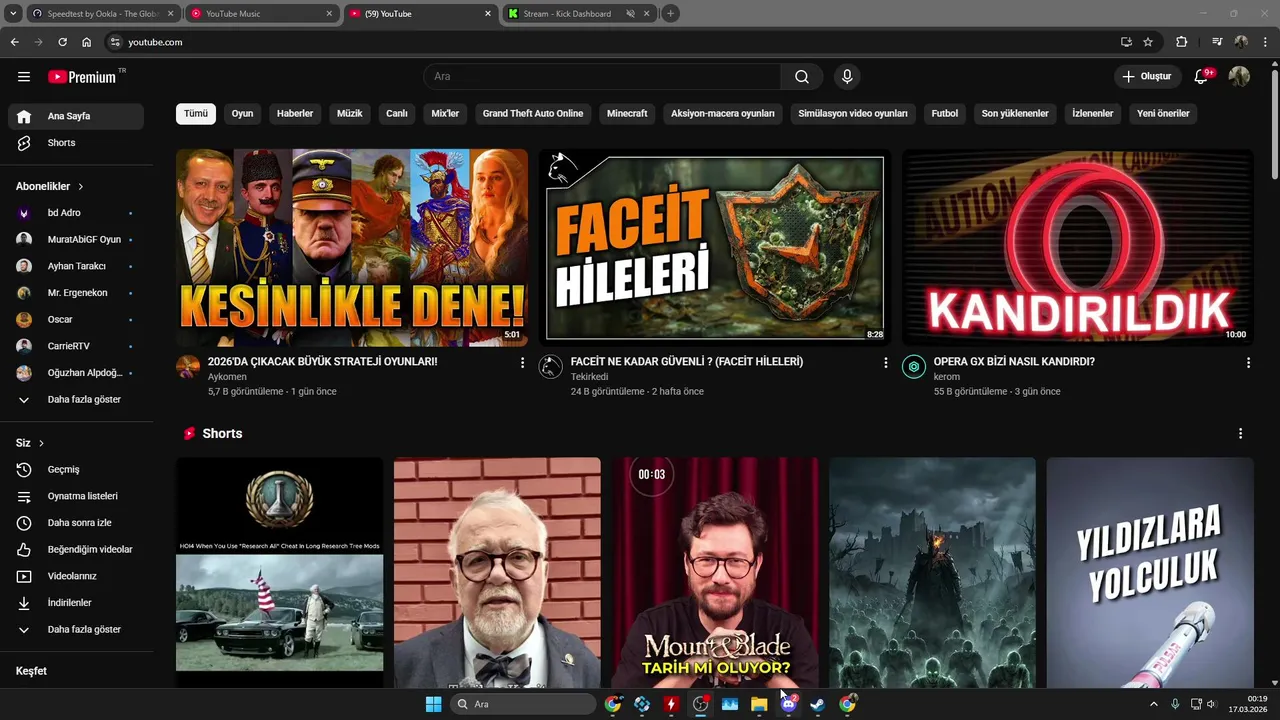Select the Futbol filter chip
This screenshot has height=720, width=1280.
point(945,114)
